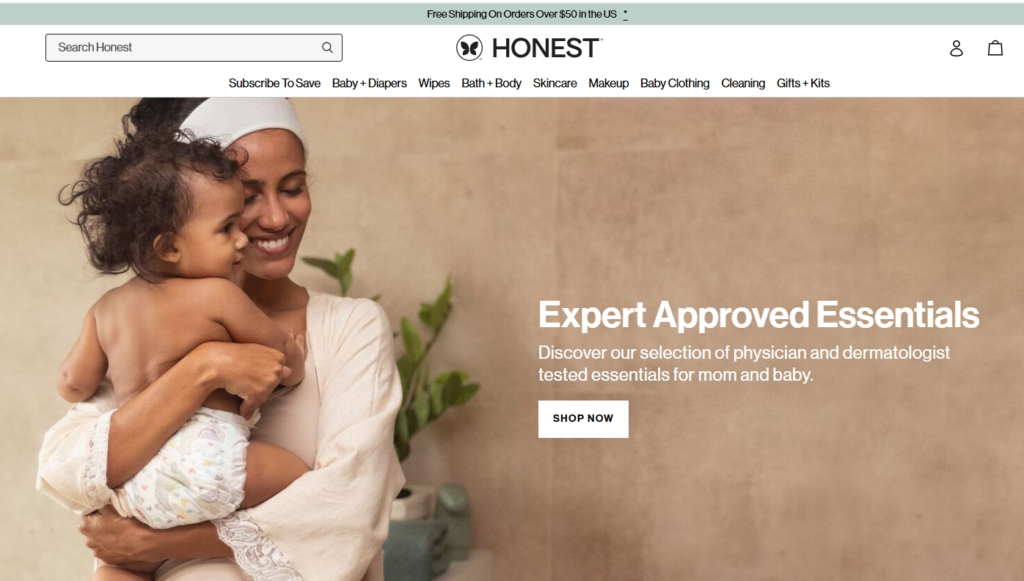Go to the Skincare category
Screen dimensions: 1024x581
tap(554, 83)
